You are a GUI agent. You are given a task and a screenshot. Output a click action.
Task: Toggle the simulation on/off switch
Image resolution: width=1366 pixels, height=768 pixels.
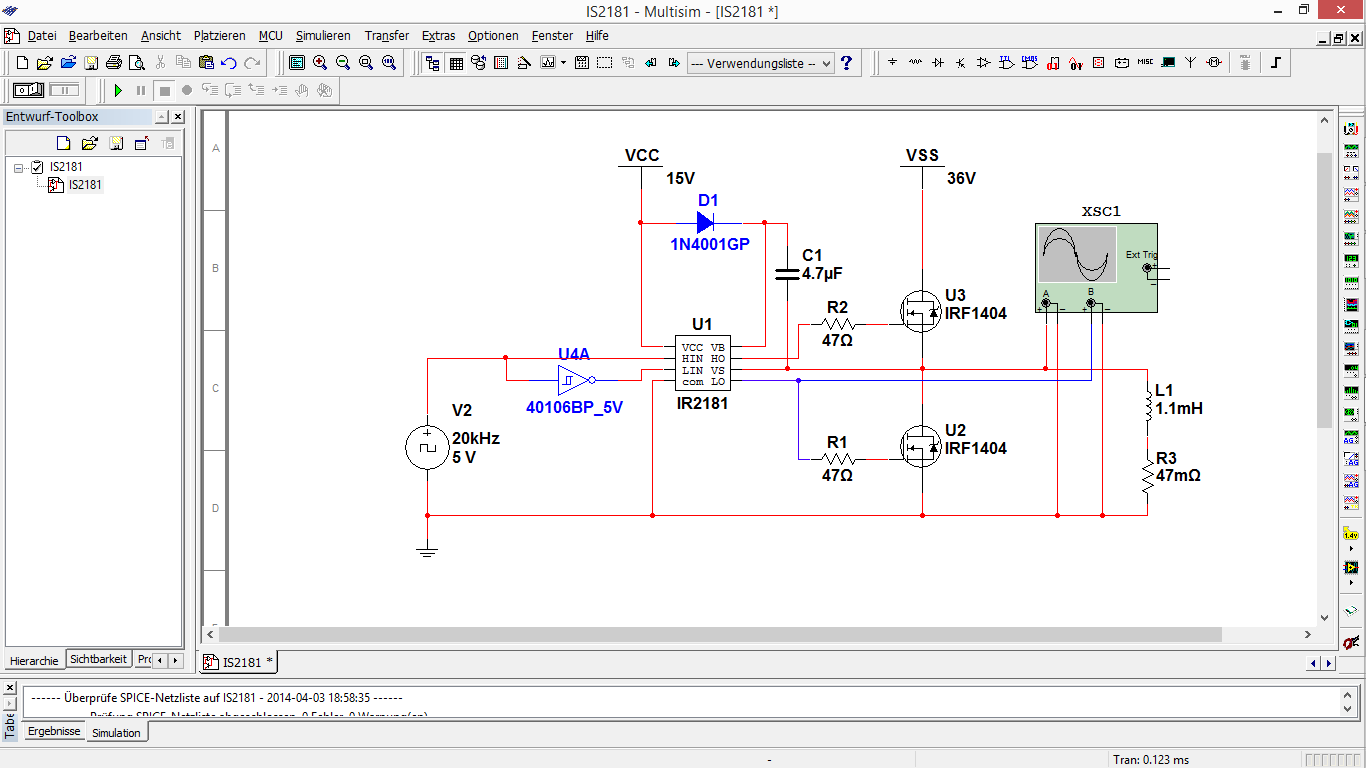[28, 90]
